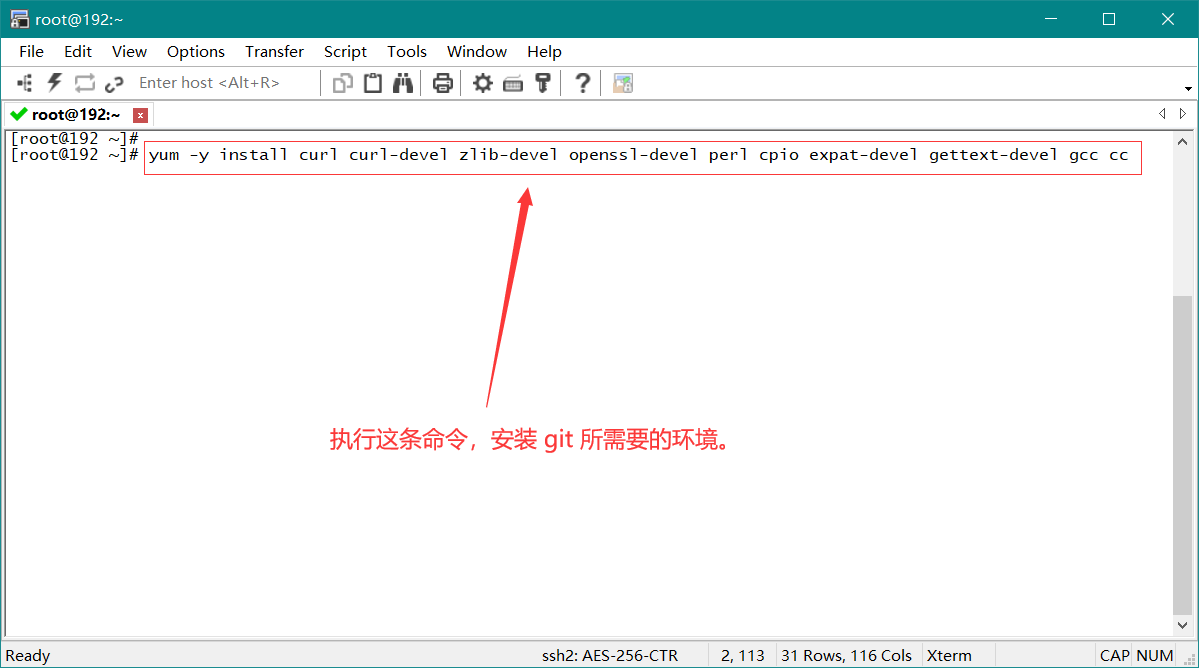Open the Session Manager toolbar icon
The width and height of the screenshot is (1199, 668).
pyautogui.click(x=25, y=83)
